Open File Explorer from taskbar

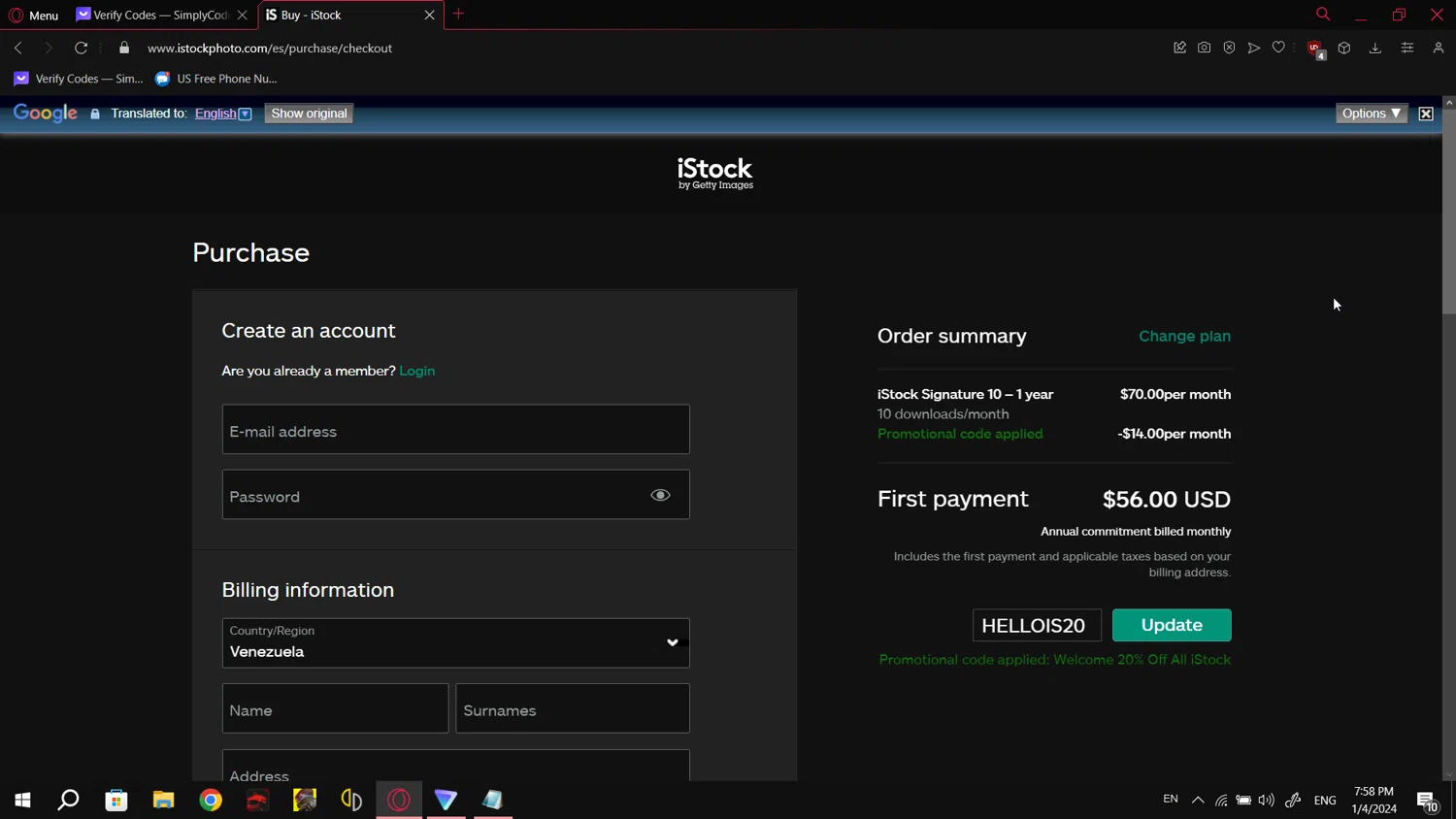click(x=163, y=800)
